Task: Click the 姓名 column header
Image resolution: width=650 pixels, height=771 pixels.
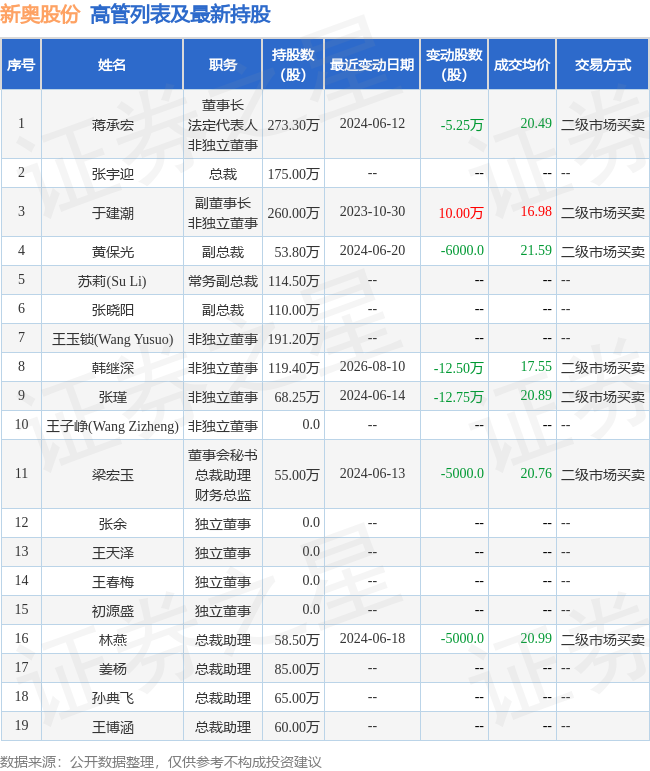Action: point(112,64)
